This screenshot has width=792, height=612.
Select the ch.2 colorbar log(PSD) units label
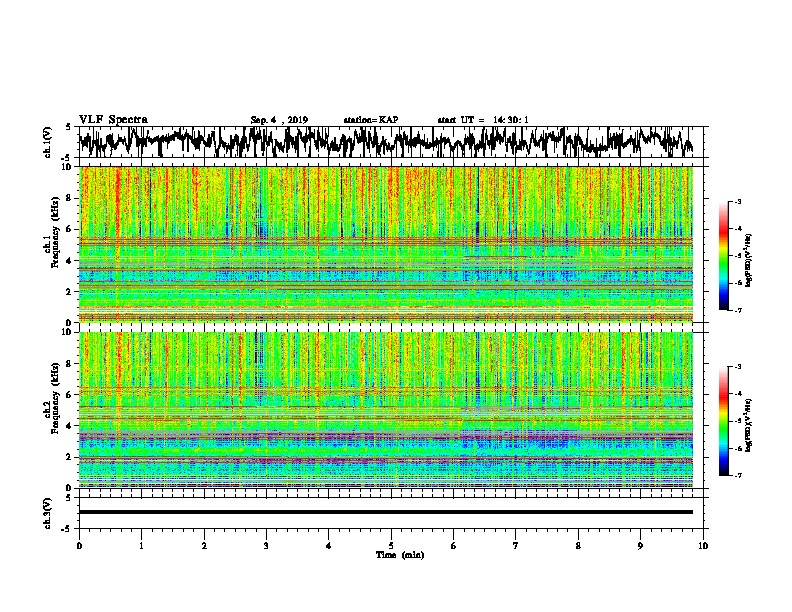tap(749, 425)
